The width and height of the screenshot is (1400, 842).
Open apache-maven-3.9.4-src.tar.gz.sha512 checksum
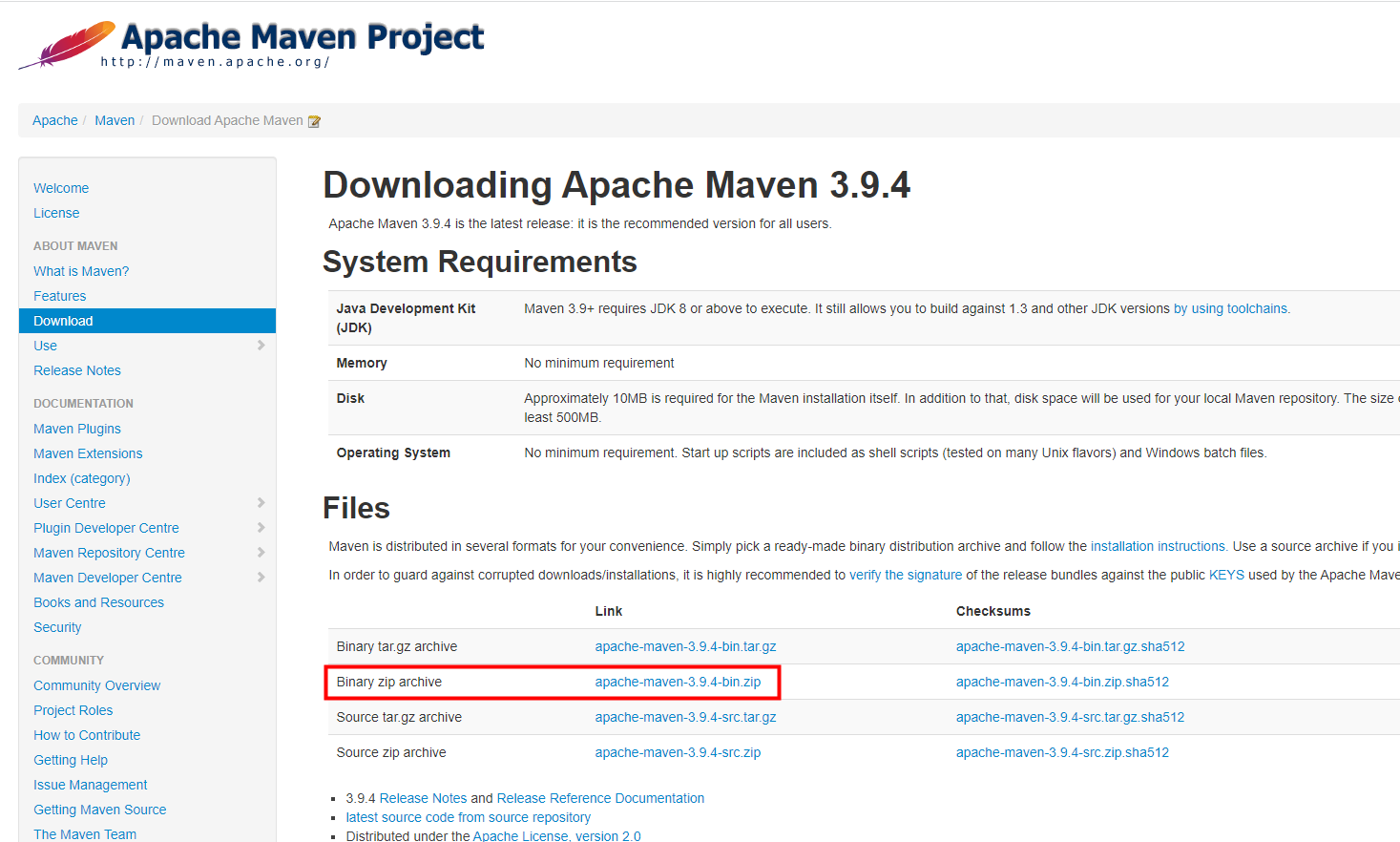[x=1070, y=717]
